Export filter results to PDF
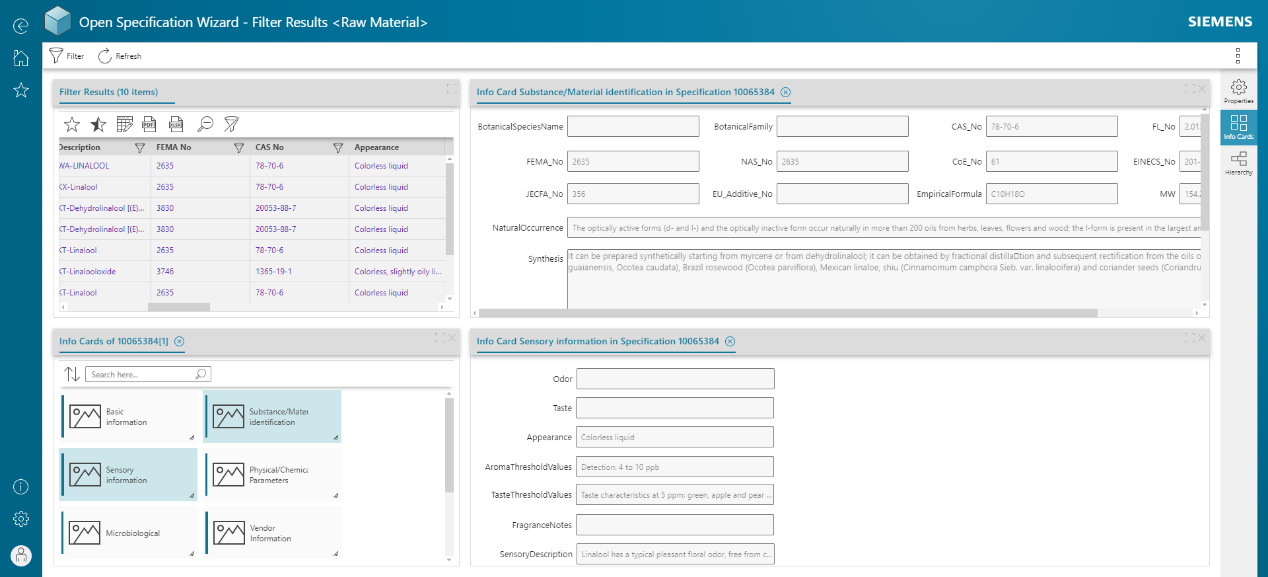 150,124
